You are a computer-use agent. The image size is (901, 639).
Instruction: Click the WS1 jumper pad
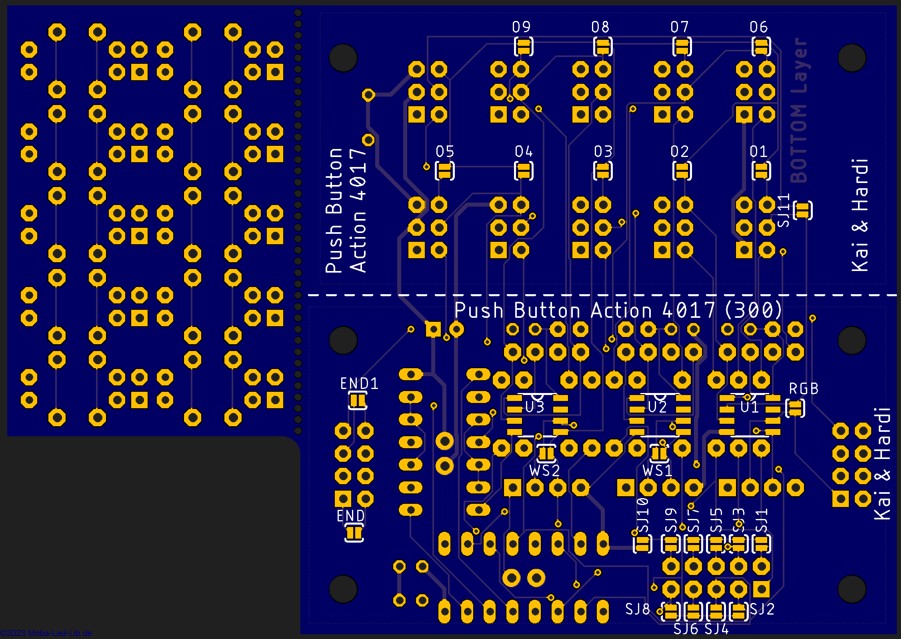click(x=658, y=452)
